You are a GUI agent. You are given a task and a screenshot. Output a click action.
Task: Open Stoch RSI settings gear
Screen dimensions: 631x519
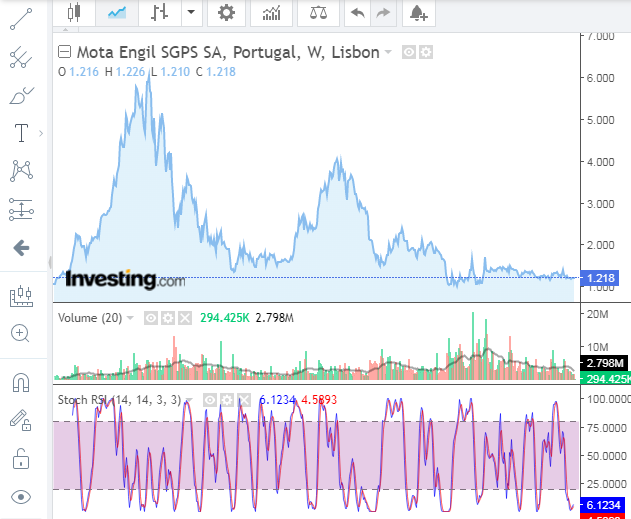click(x=227, y=400)
